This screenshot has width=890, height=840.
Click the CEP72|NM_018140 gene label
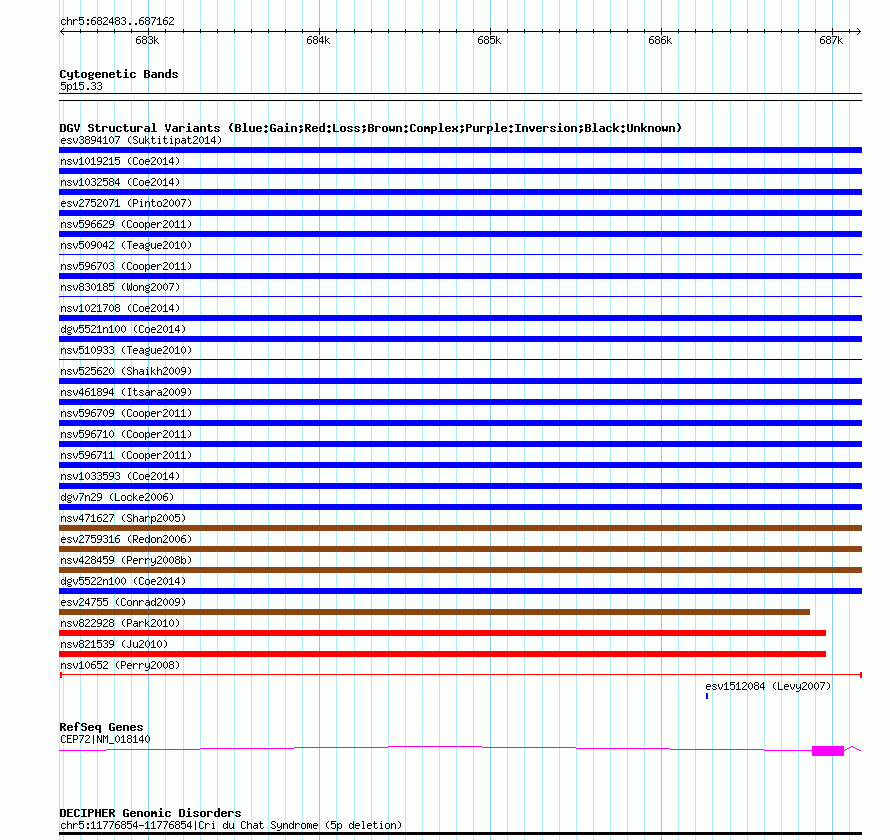point(105,739)
